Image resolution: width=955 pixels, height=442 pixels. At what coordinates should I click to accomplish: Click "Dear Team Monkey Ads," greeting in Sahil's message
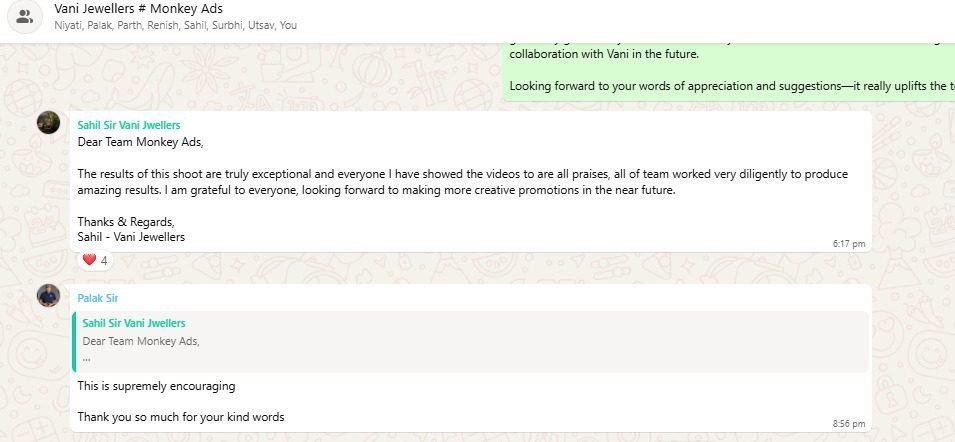point(140,142)
